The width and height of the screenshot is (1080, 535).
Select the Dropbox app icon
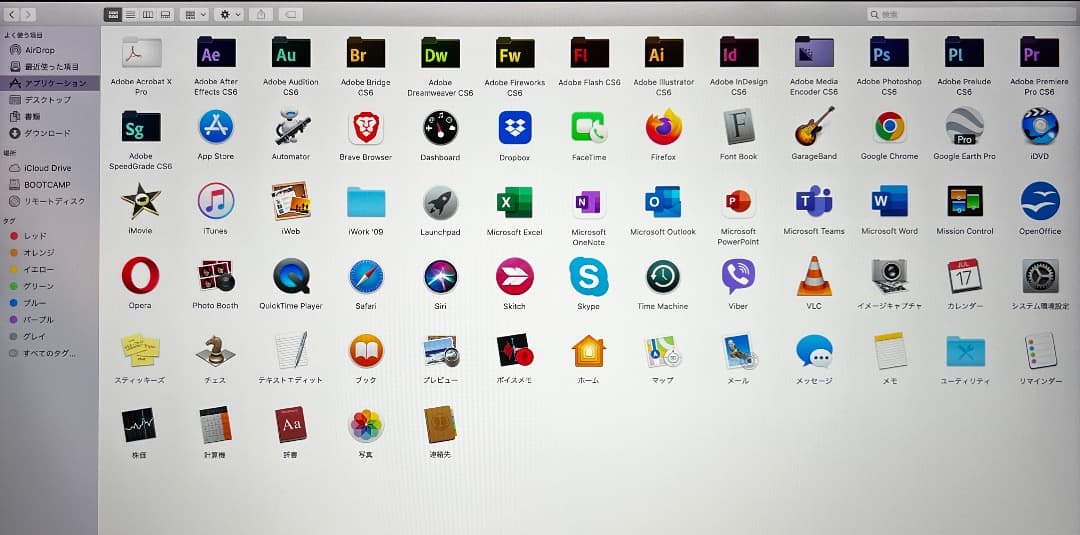pyautogui.click(x=515, y=127)
